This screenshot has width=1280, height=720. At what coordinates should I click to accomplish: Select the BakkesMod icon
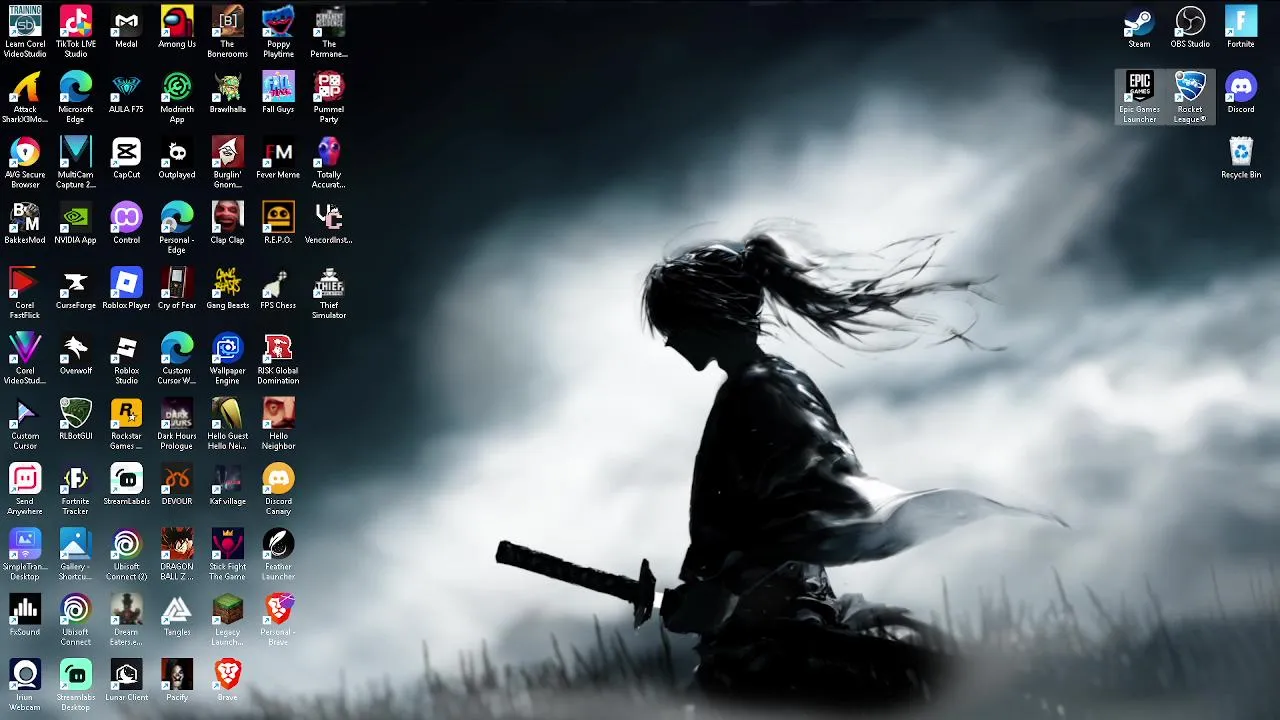pyautogui.click(x=25, y=217)
